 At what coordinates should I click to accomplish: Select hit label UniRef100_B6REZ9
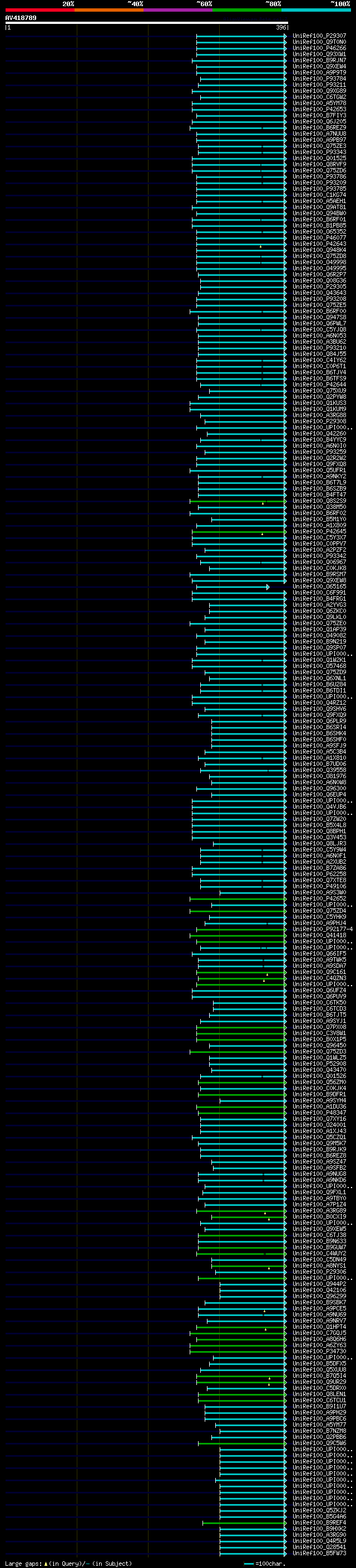(319, 128)
